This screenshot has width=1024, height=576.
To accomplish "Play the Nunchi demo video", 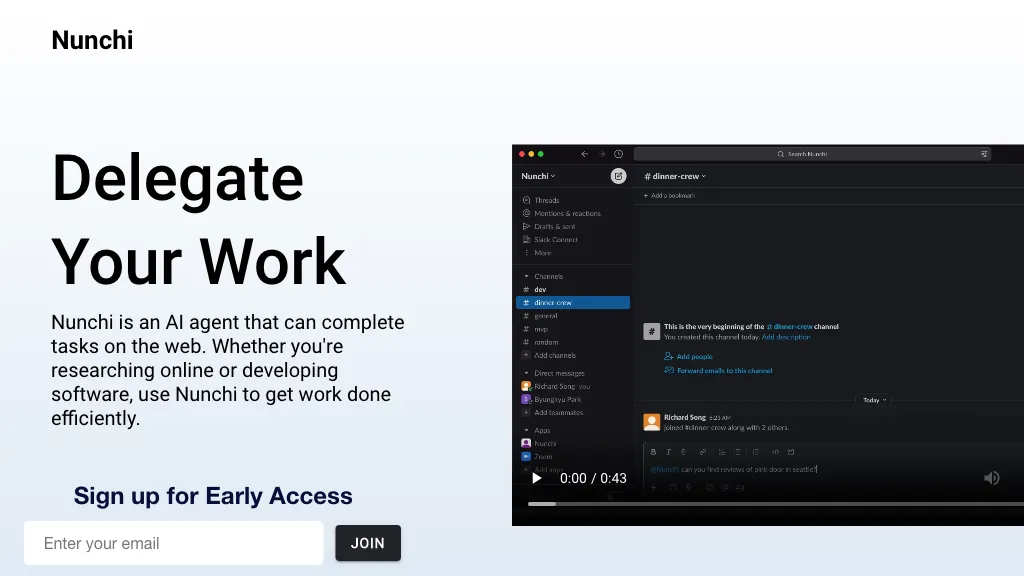I will tap(536, 478).
